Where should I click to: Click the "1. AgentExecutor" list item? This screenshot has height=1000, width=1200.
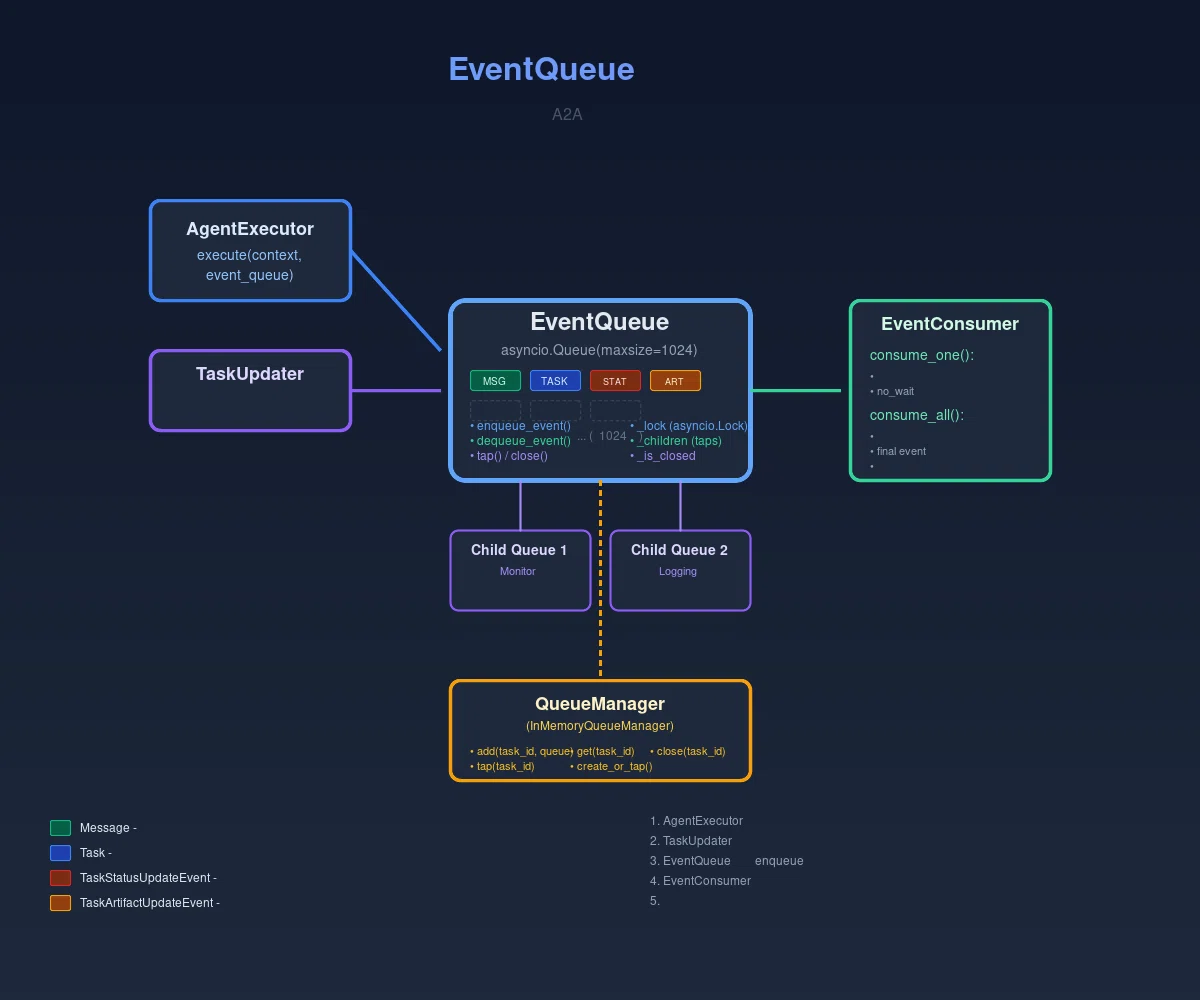696,821
